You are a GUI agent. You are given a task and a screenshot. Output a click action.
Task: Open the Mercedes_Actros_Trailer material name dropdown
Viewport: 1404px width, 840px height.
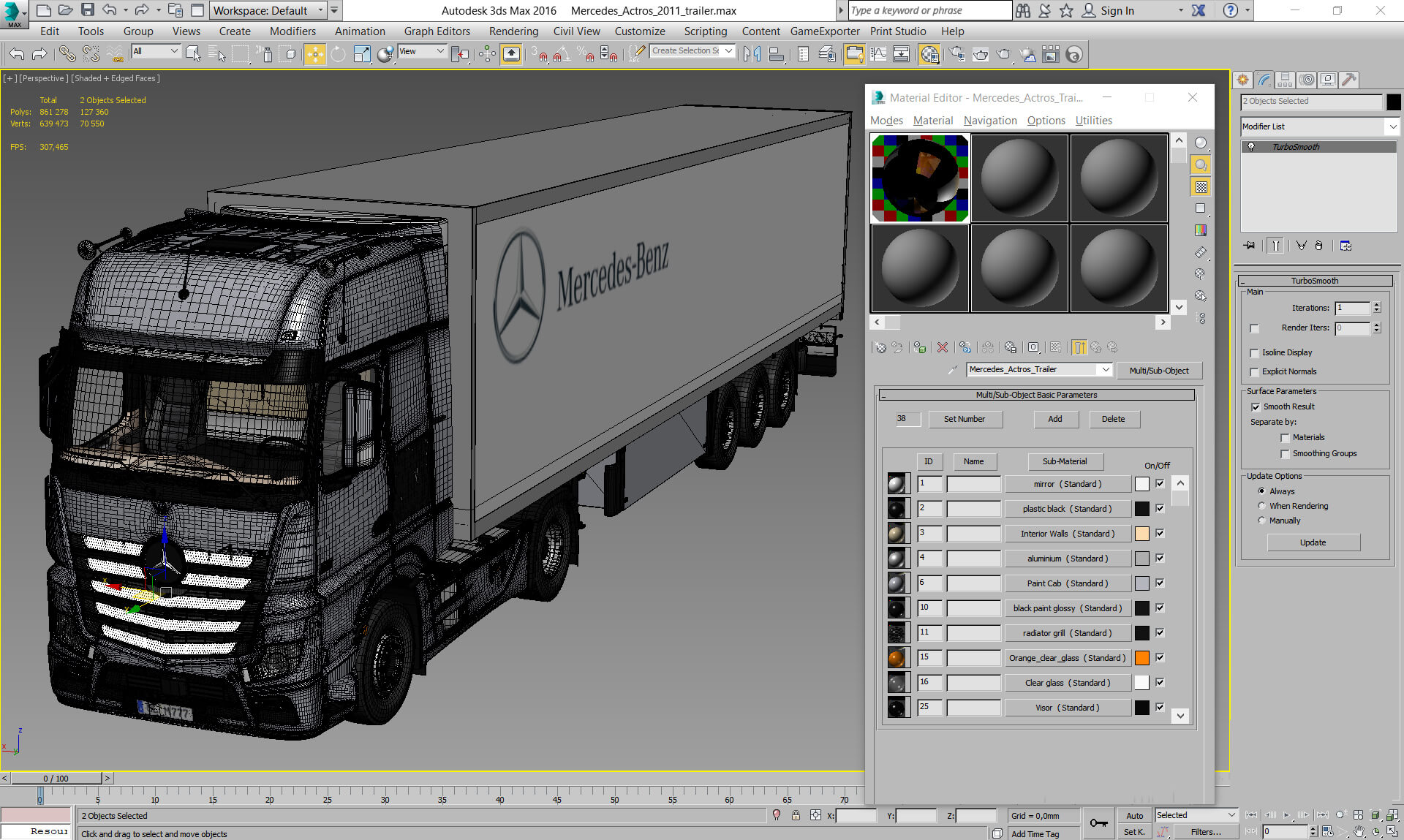coord(1039,370)
